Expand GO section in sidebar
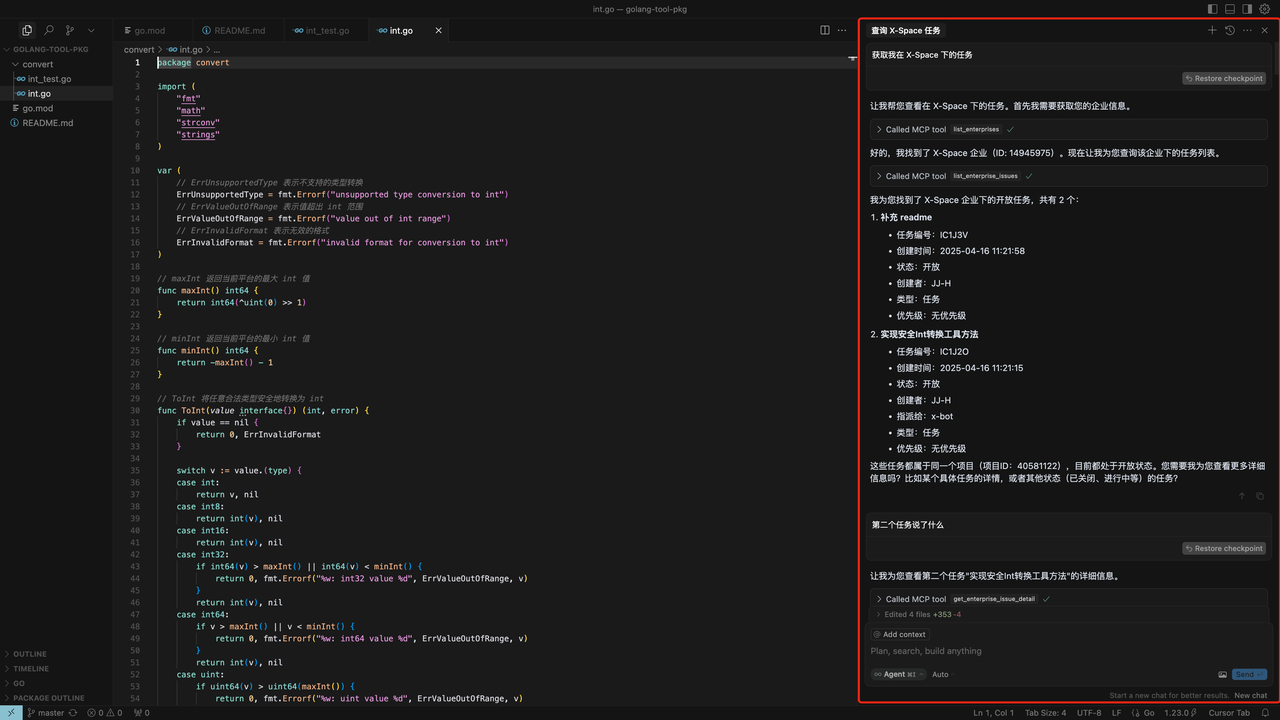The image size is (1280, 720). pyautogui.click(x=56, y=683)
